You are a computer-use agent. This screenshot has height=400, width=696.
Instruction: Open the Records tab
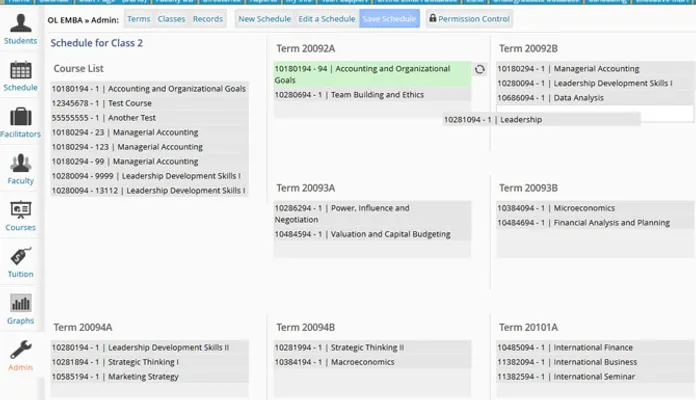coord(207,19)
